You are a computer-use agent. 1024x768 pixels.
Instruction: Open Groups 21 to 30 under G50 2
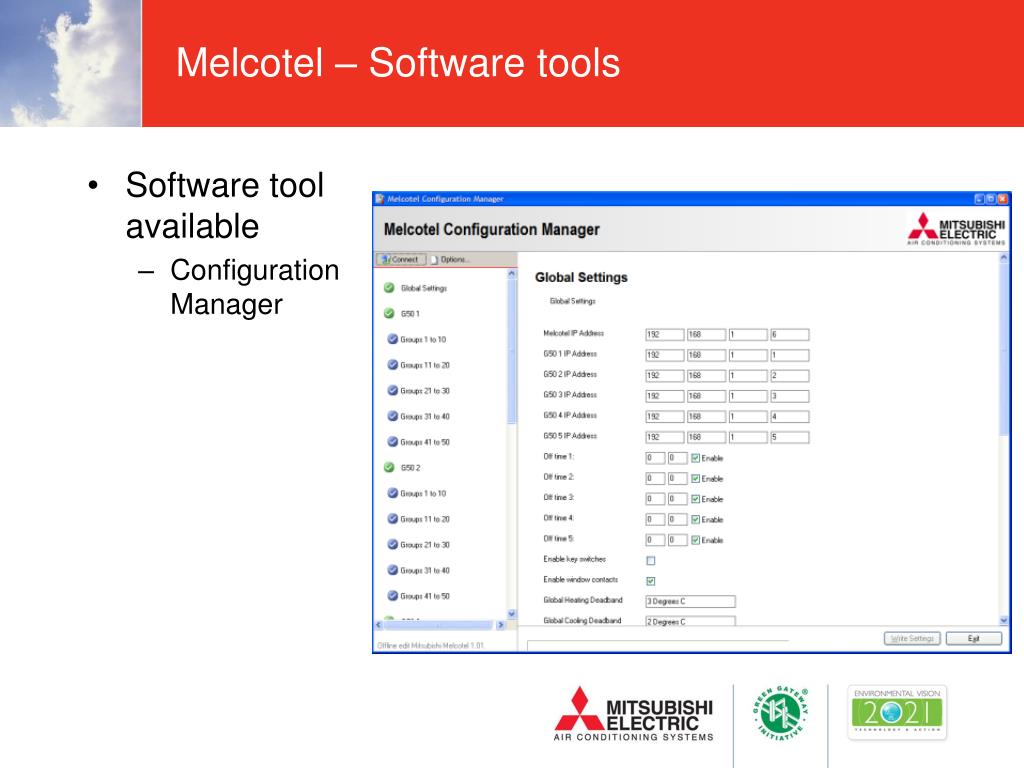pyautogui.click(x=425, y=545)
